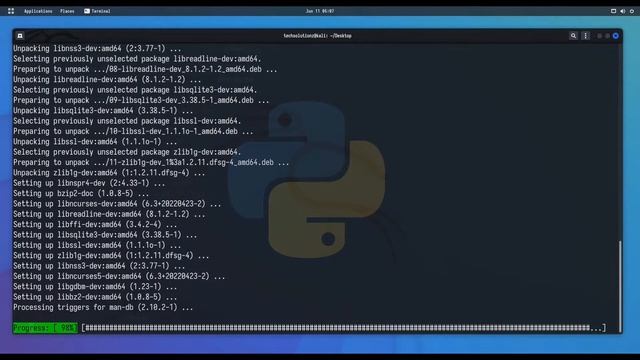The height and width of the screenshot is (360, 640).
Task: Click line 'Setting up libncurses-dev:amd64'
Action: [117, 204]
